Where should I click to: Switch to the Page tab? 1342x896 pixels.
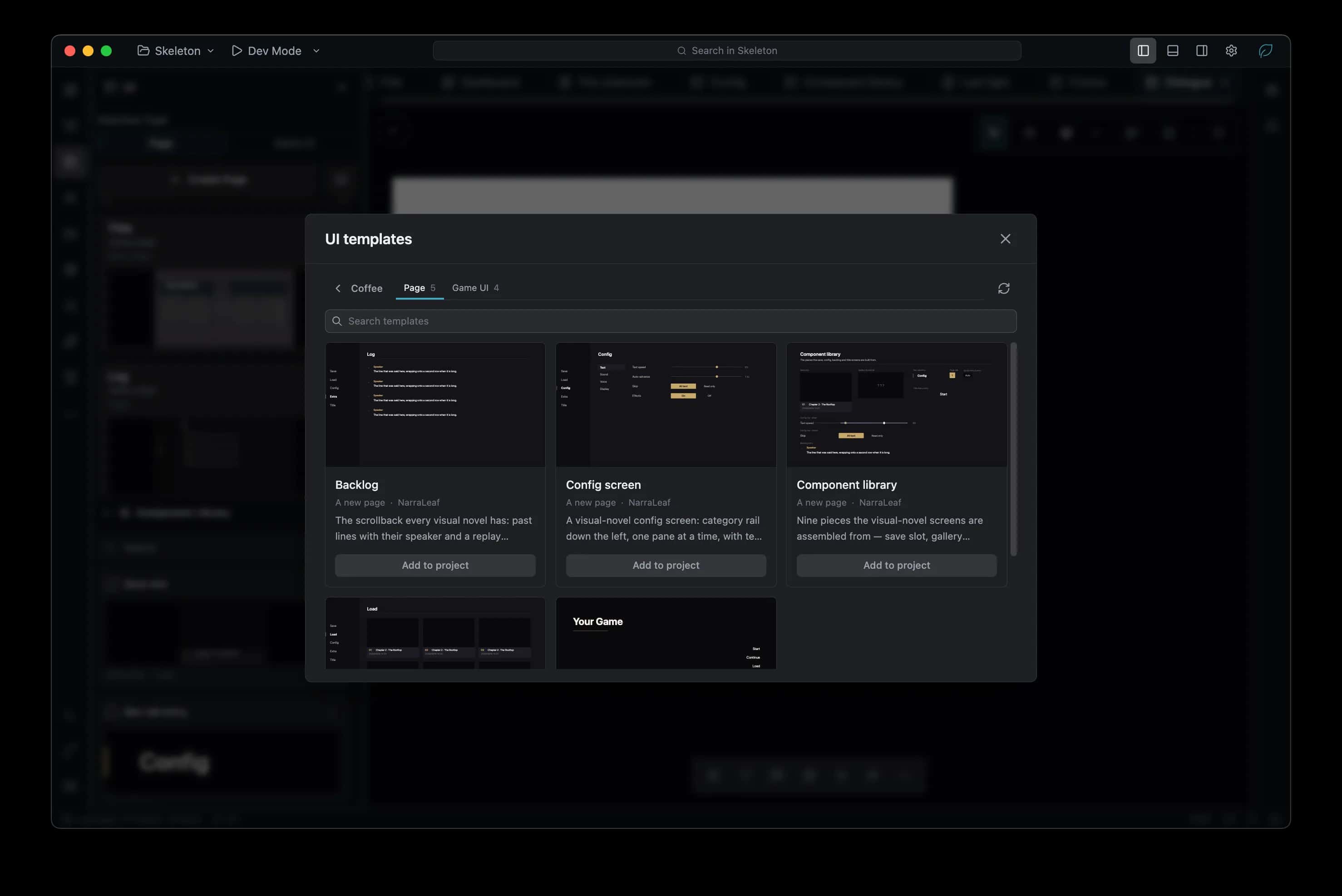coord(419,288)
